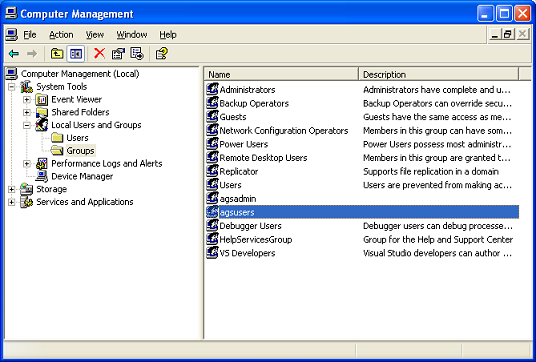The width and height of the screenshot is (536, 362).
Task: Expand Services and Applications node
Action: click(11, 202)
